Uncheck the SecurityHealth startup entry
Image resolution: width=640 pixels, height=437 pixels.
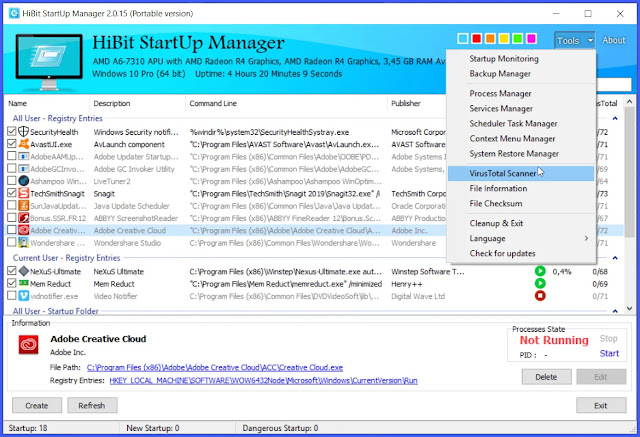(11, 131)
